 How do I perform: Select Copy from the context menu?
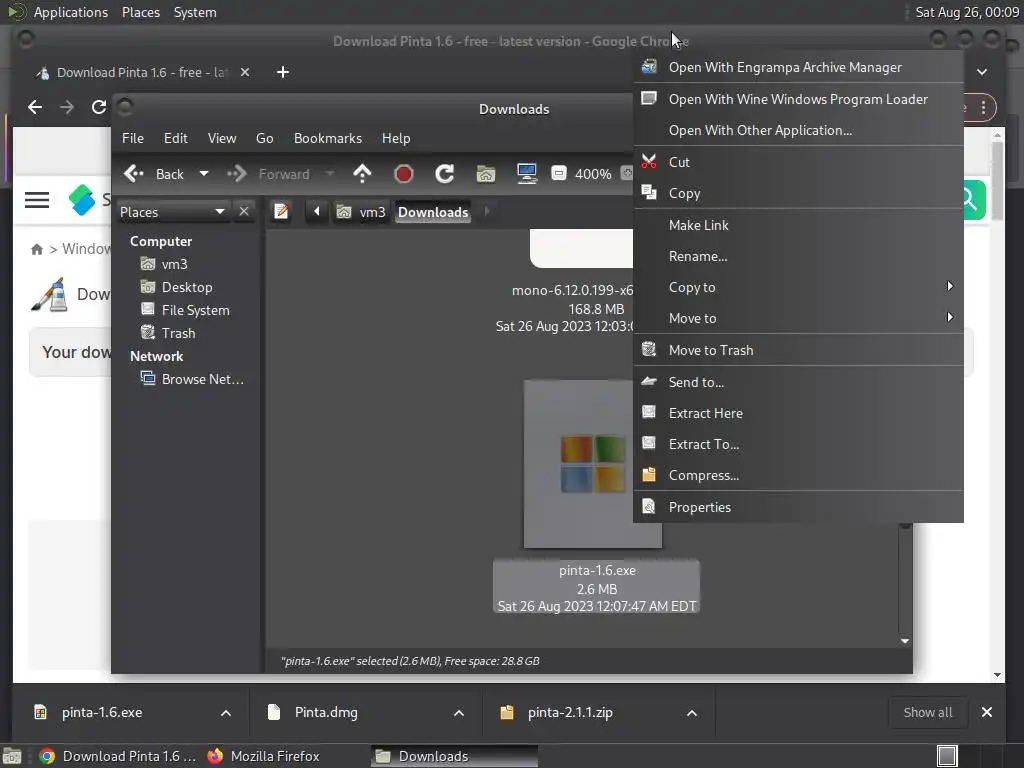pyautogui.click(x=798, y=193)
